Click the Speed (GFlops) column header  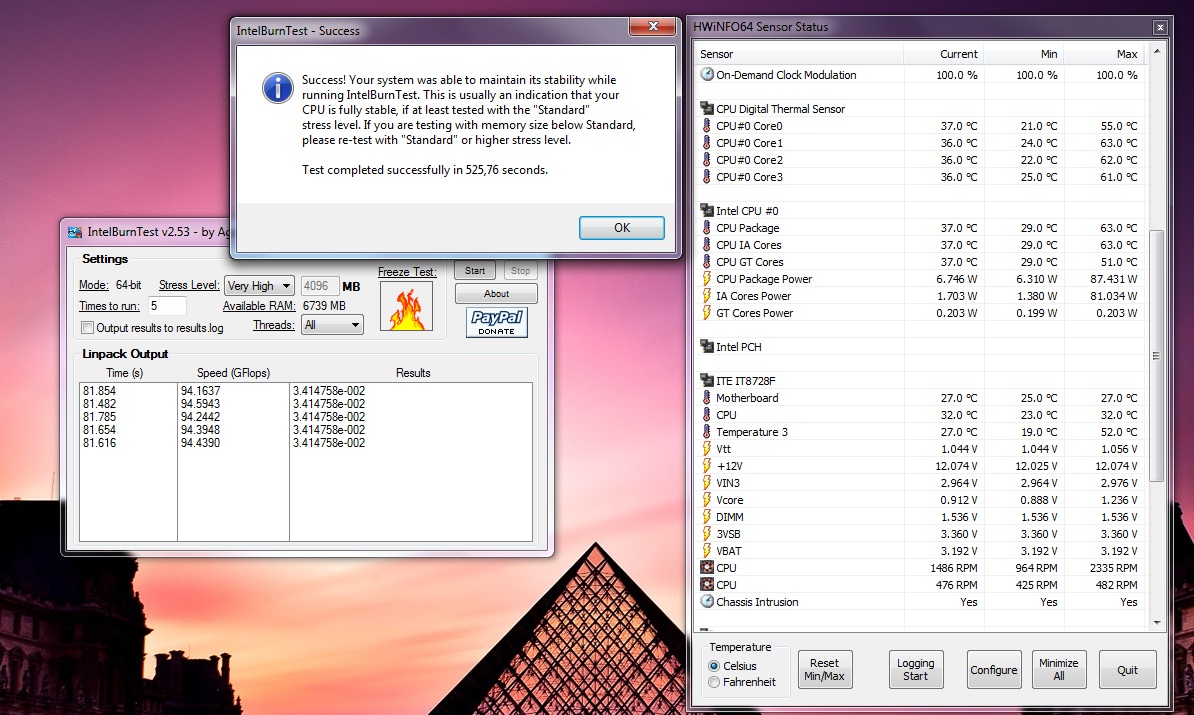point(233,373)
